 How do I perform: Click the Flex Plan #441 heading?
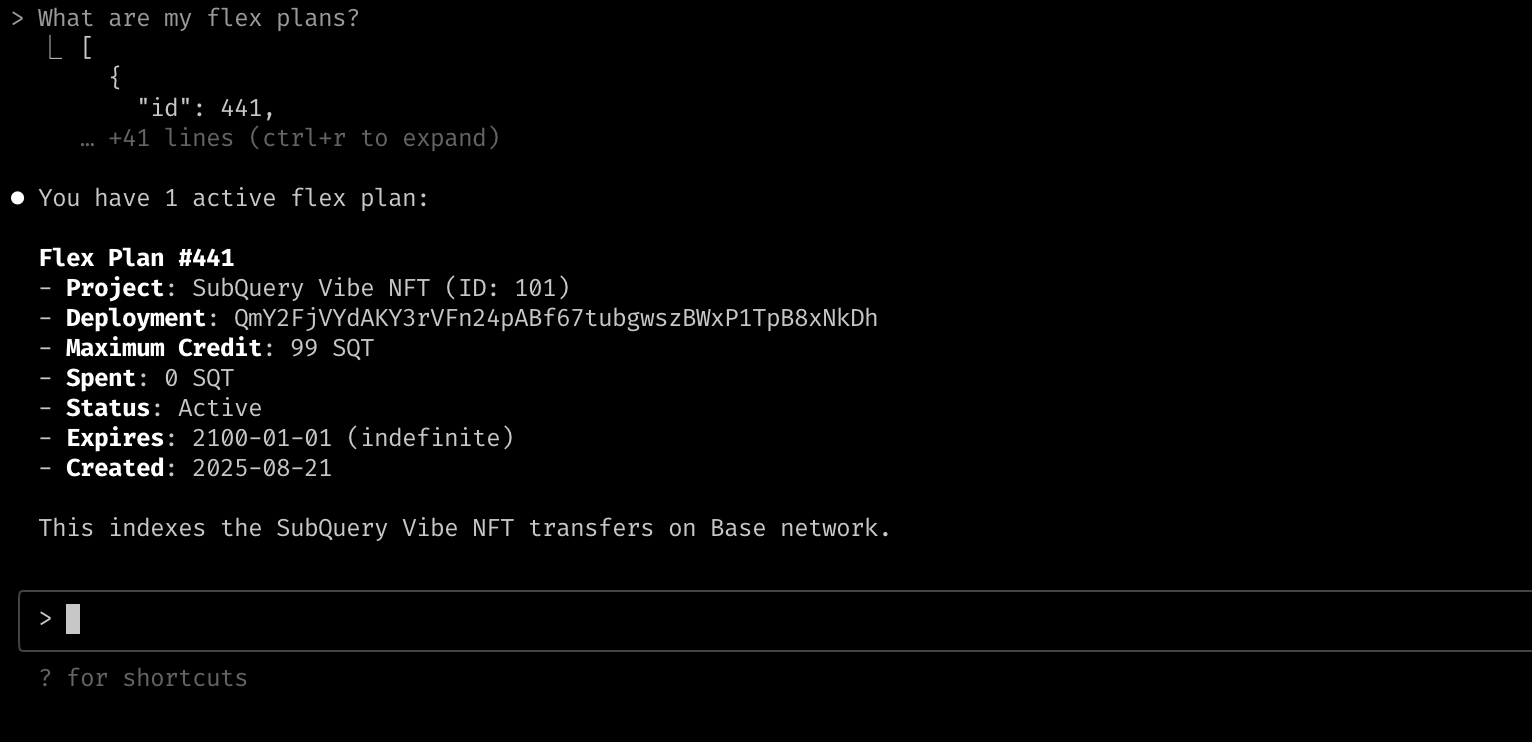point(136,258)
